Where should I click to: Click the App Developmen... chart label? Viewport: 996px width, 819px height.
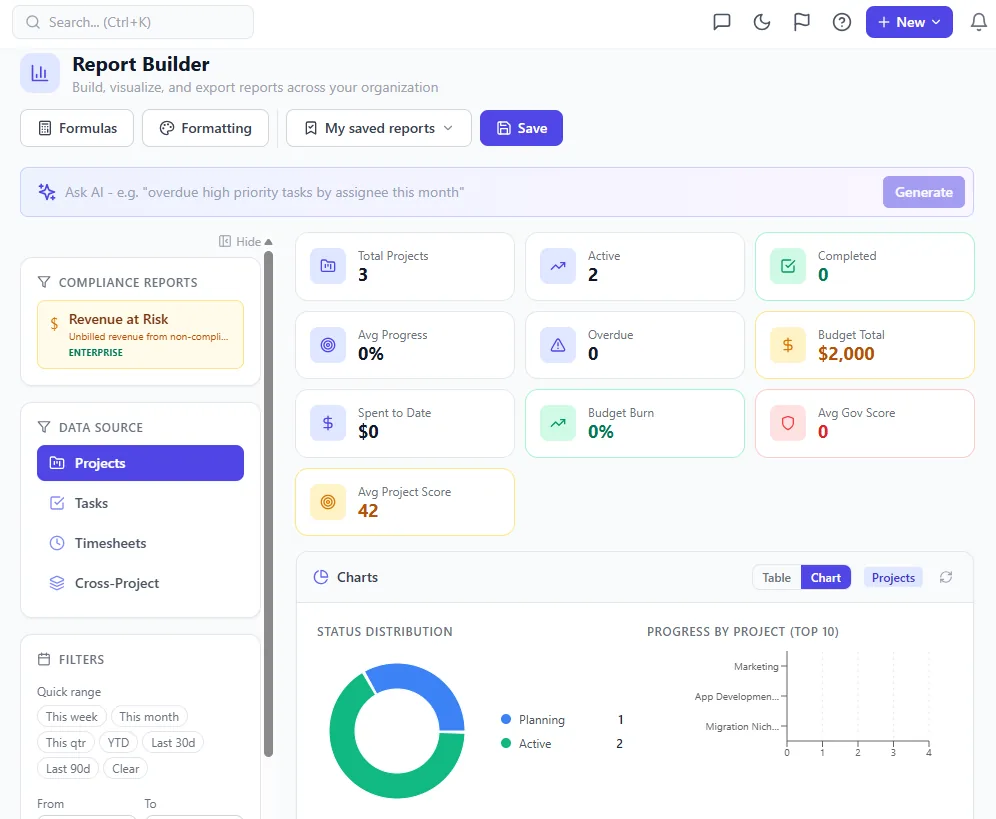pyautogui.click(x=737, y=696)
